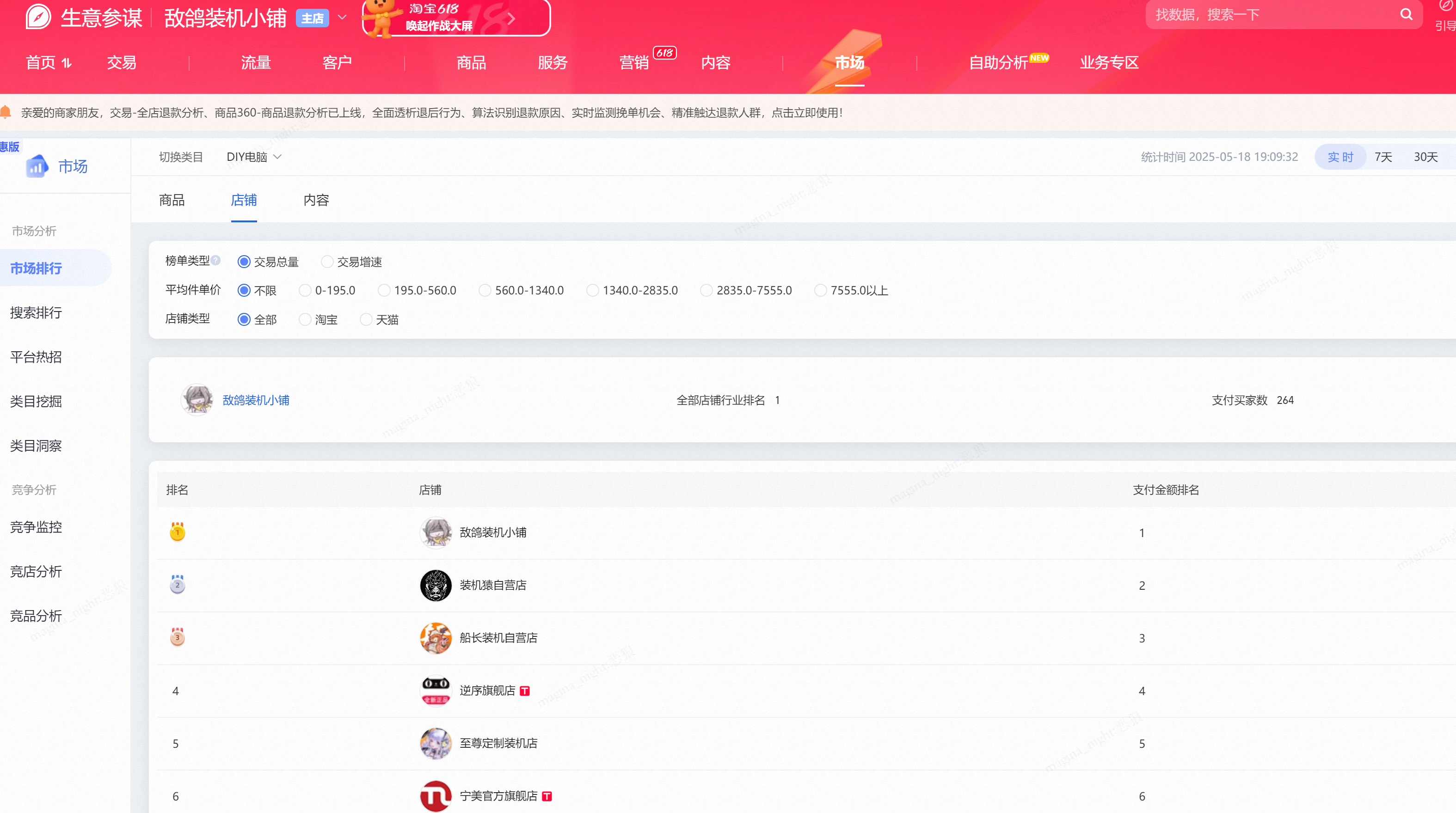Viewport: 1456px width, 813px height.
Task: Select the 30天 time range
Action: tap(1425, 157)
